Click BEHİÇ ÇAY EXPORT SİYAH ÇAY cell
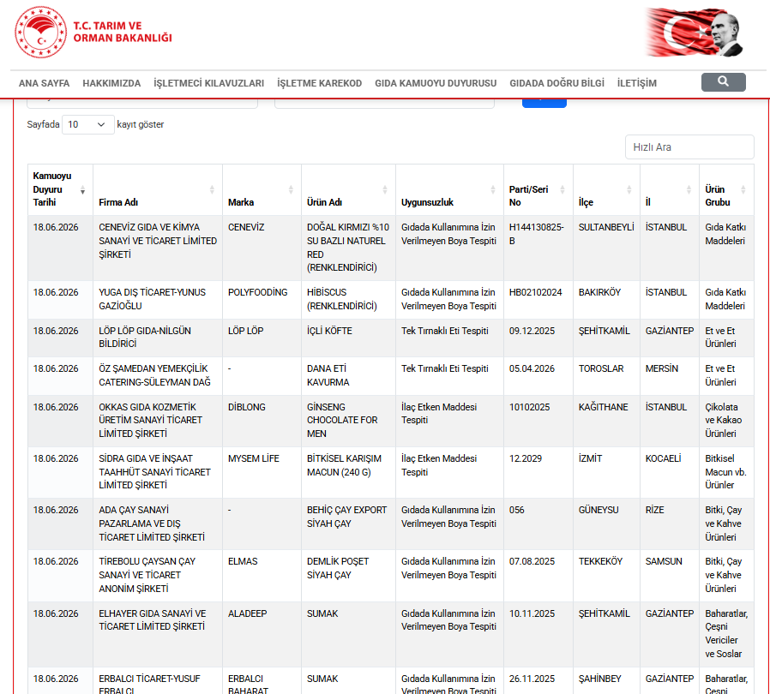Viewport: 770px width, 694px height. (348, 524)
